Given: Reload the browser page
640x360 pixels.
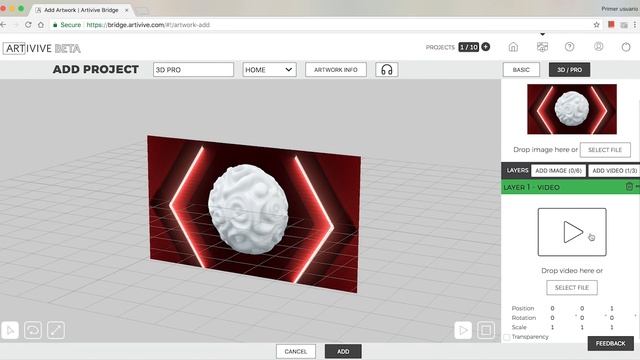Looking at the screenshot, I should point(28,25).
